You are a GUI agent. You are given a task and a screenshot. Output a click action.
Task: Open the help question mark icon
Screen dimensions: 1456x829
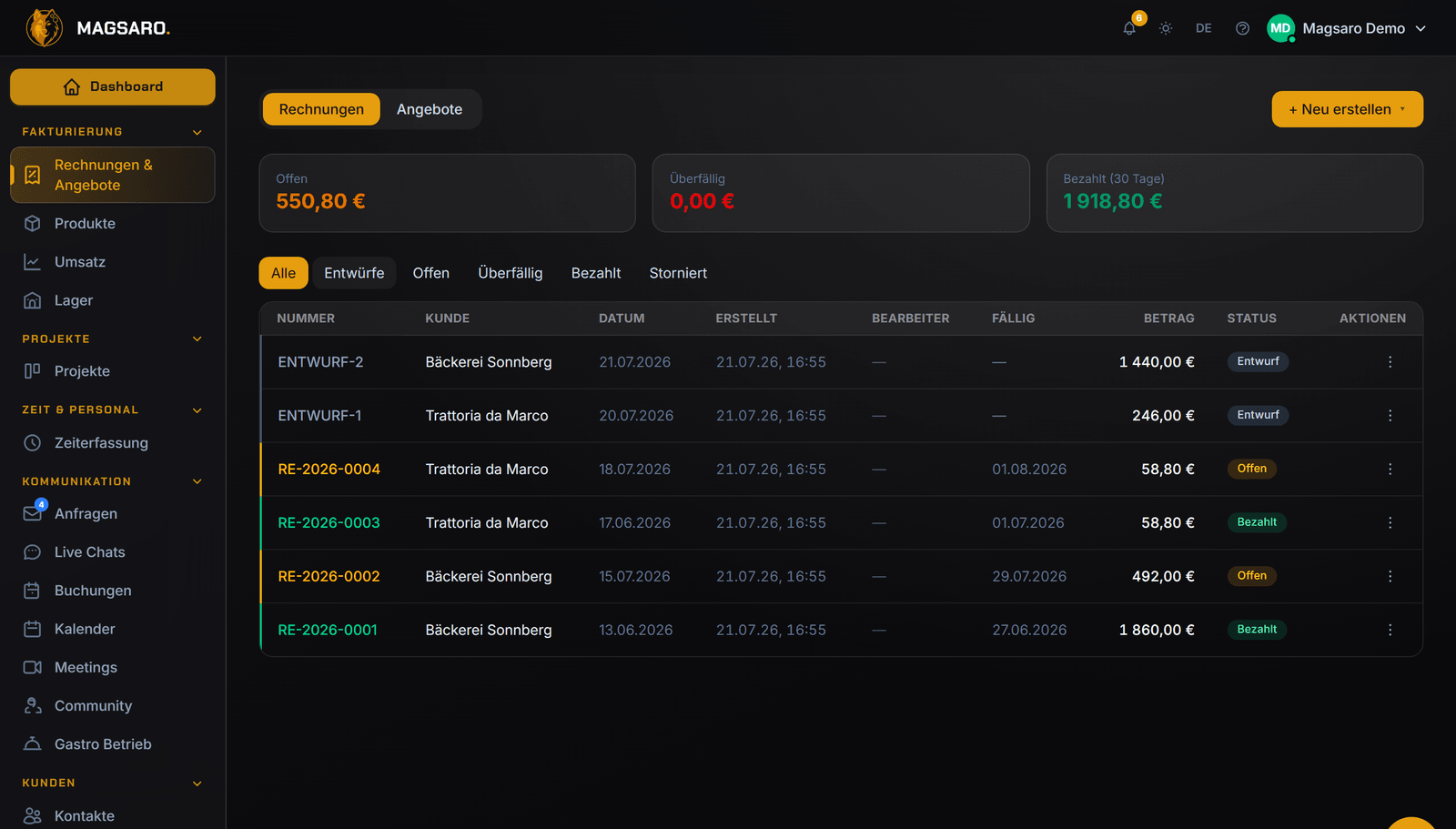1242,28
